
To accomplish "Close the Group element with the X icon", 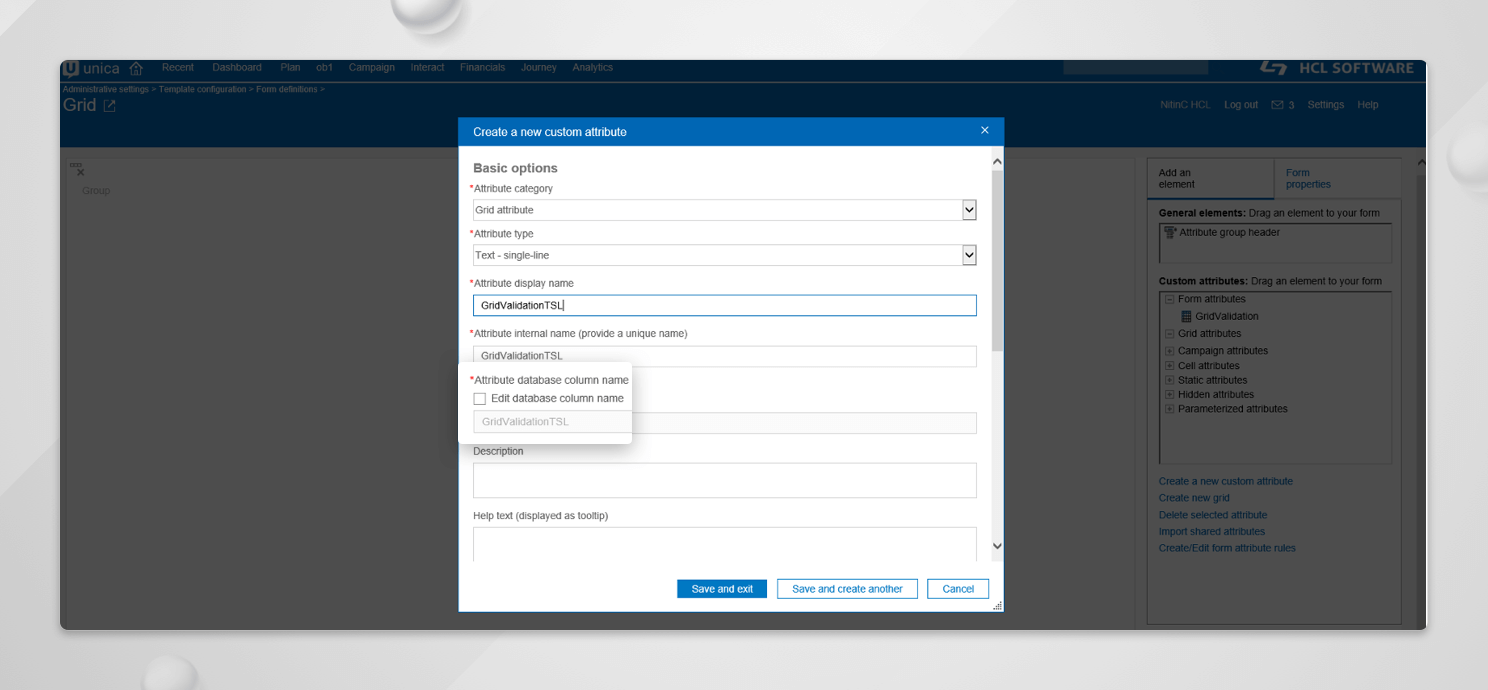I will [79, 172].
